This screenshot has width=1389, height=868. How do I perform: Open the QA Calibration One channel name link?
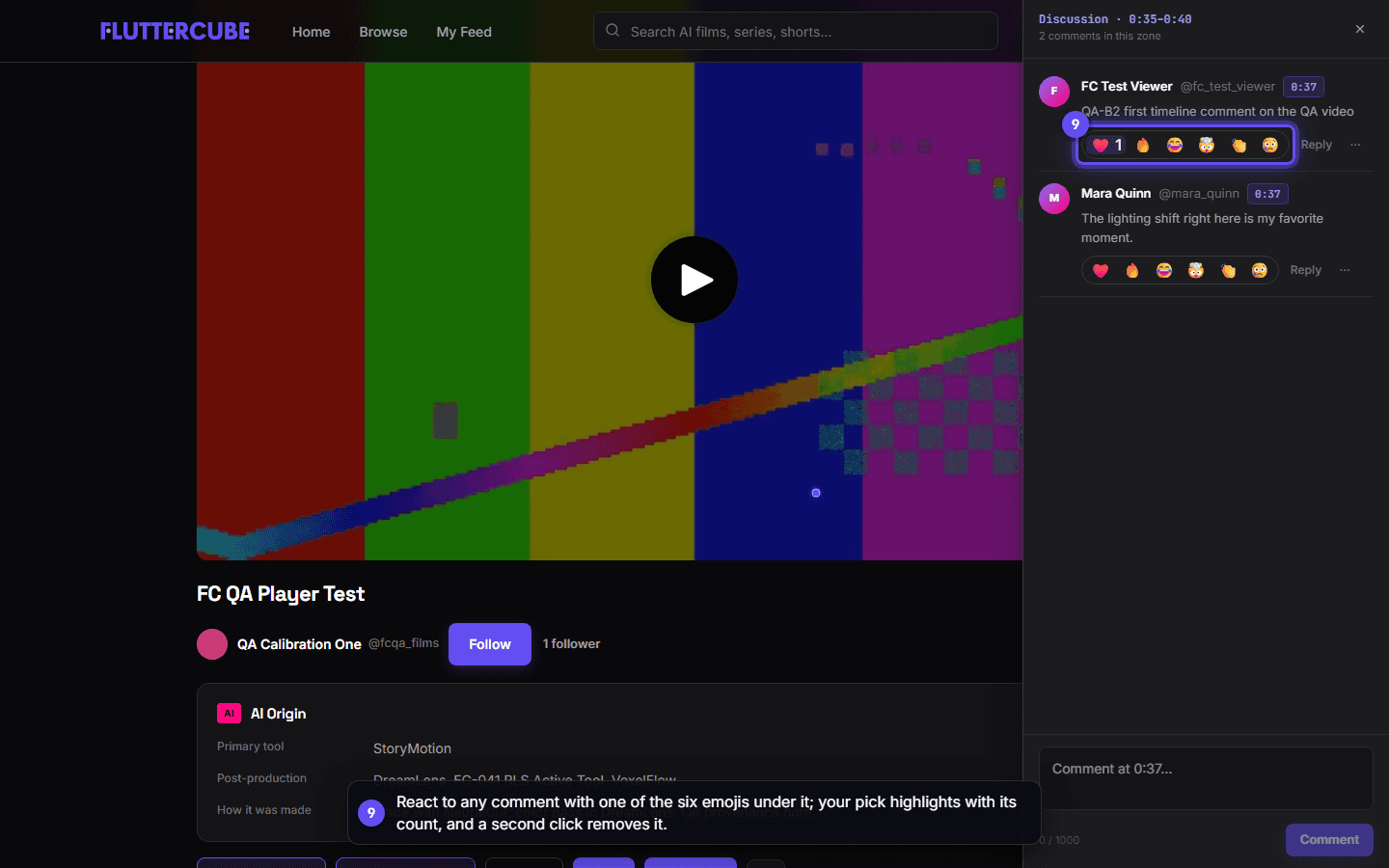[299, 644]
